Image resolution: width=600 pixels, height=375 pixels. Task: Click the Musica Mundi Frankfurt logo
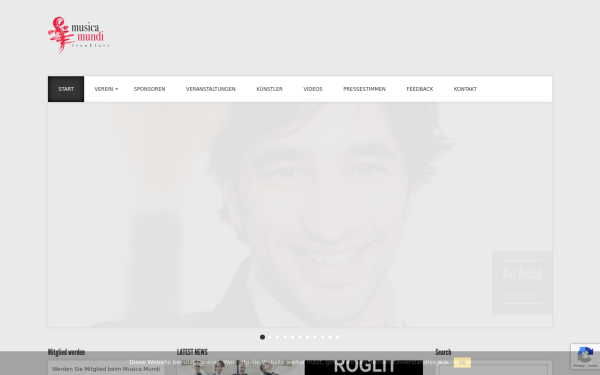79,35
